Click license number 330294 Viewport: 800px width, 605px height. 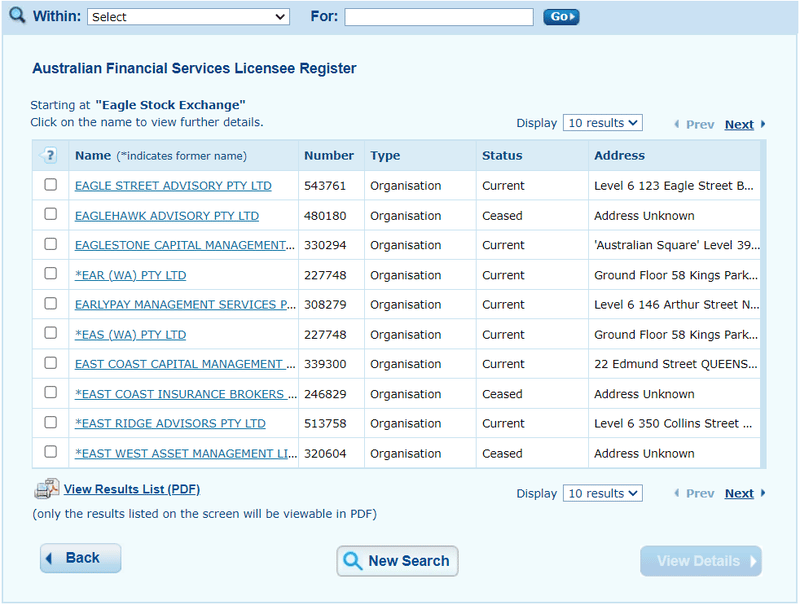325,245
